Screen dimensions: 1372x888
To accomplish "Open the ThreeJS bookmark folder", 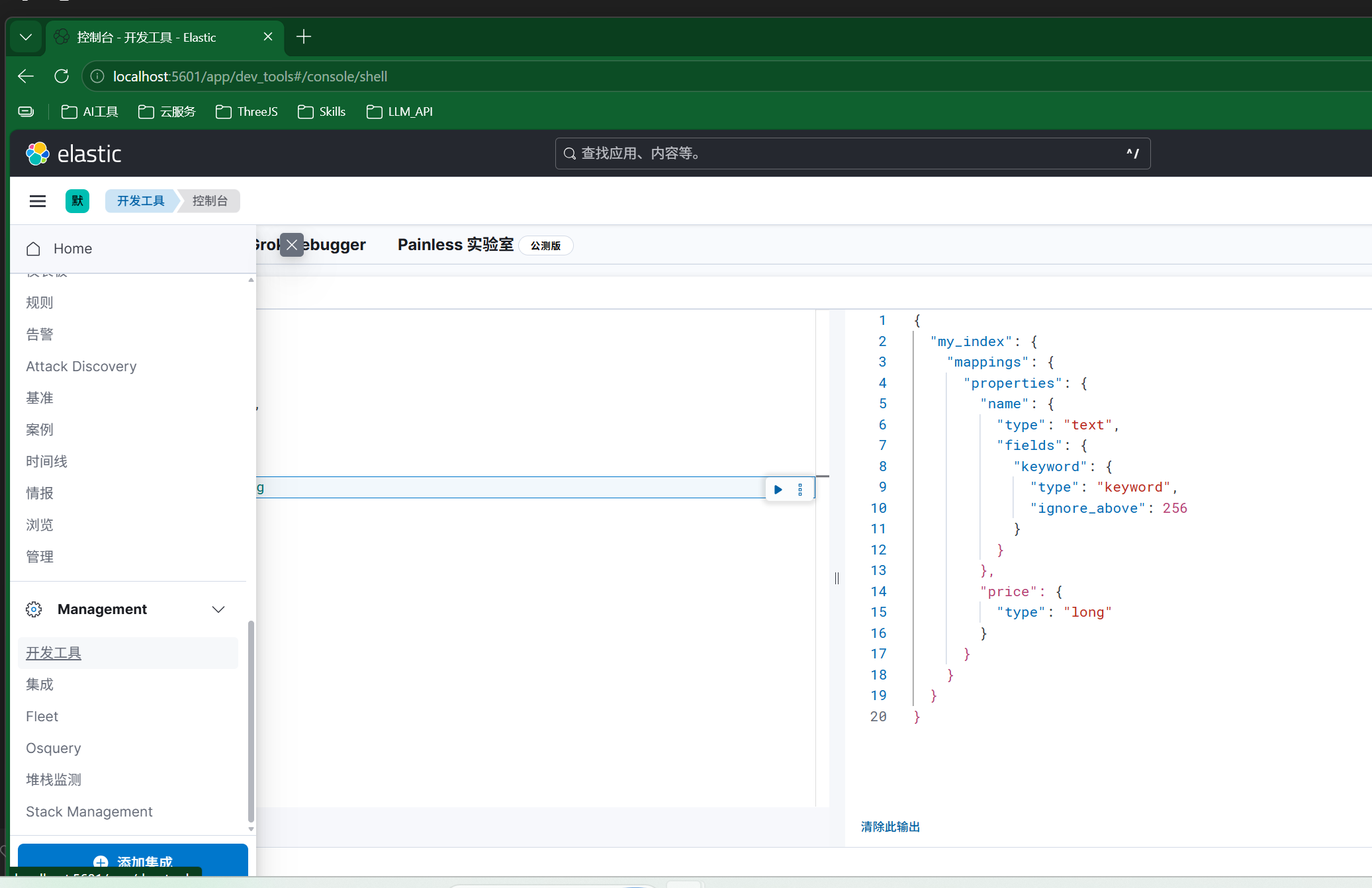I will point(247,112).
